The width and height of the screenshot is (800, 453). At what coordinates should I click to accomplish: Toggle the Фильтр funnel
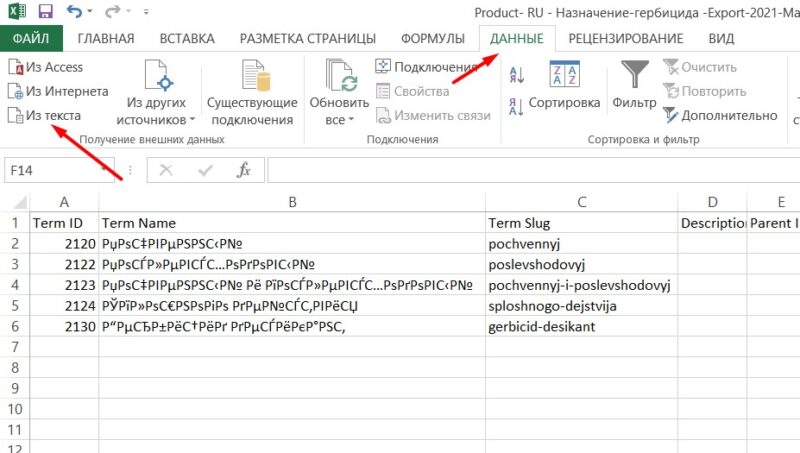(x=634, y=85)
